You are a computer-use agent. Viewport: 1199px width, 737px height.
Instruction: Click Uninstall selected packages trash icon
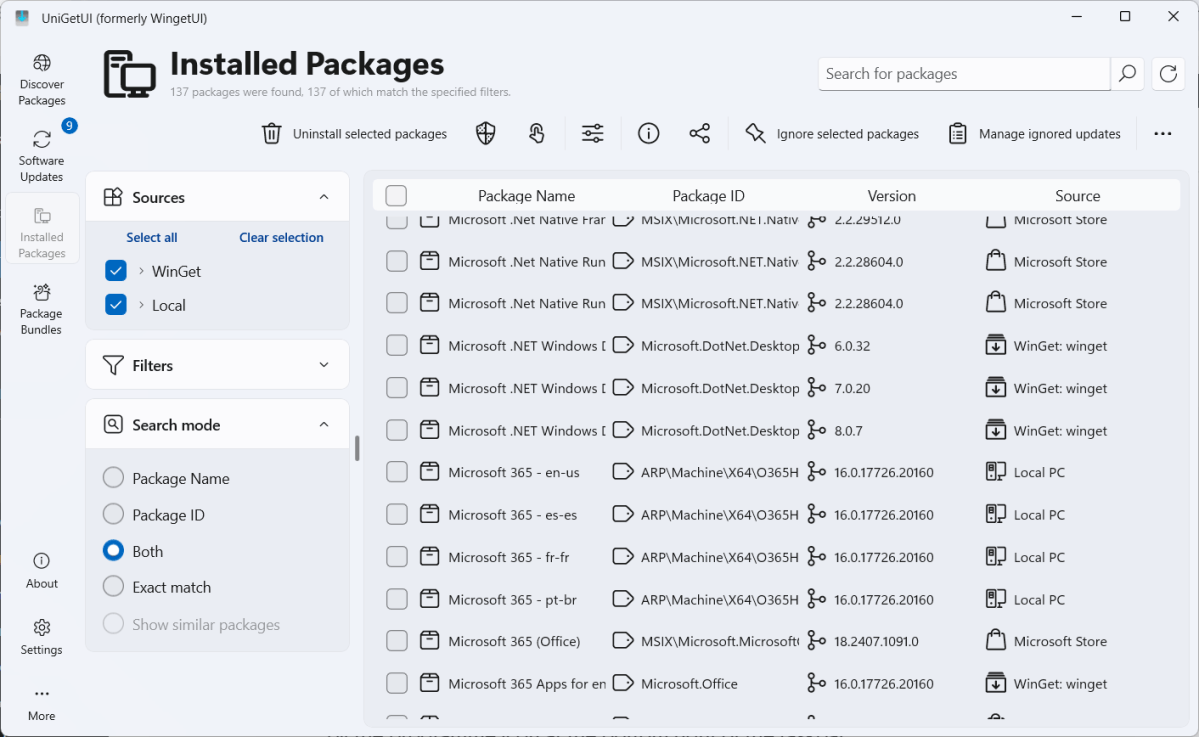click(x=271, y=134)
